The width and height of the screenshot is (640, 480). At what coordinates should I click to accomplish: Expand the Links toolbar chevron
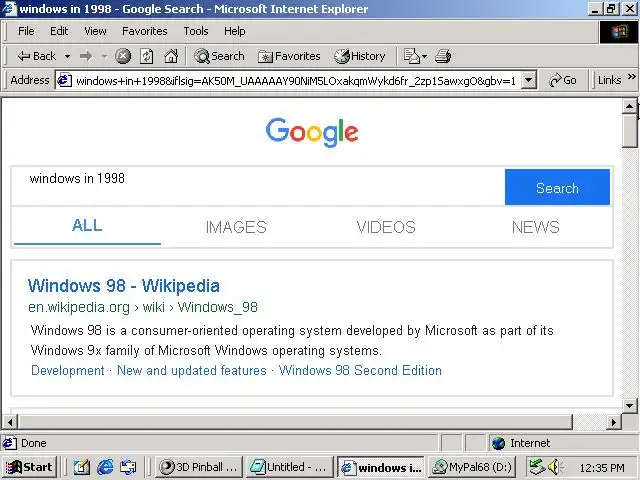[x=631, y=77]
